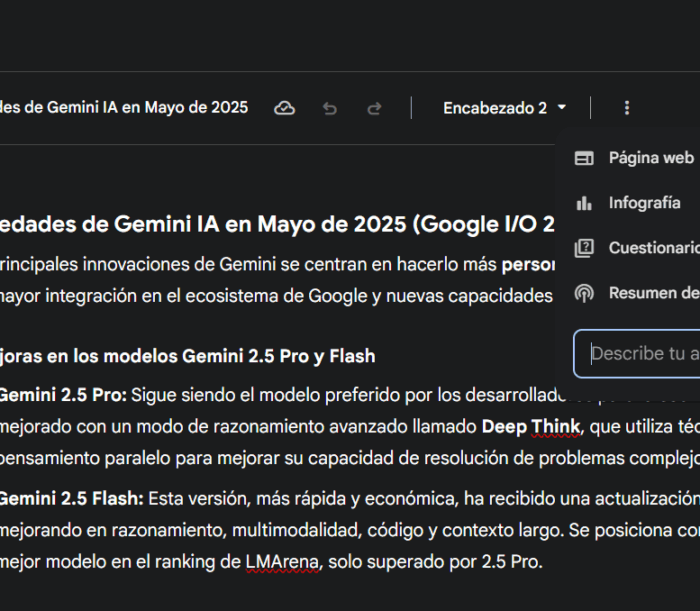700x611 pixels.
Task: Open the Encabezado 2 style dropdown
Action: tap(504, 108)
